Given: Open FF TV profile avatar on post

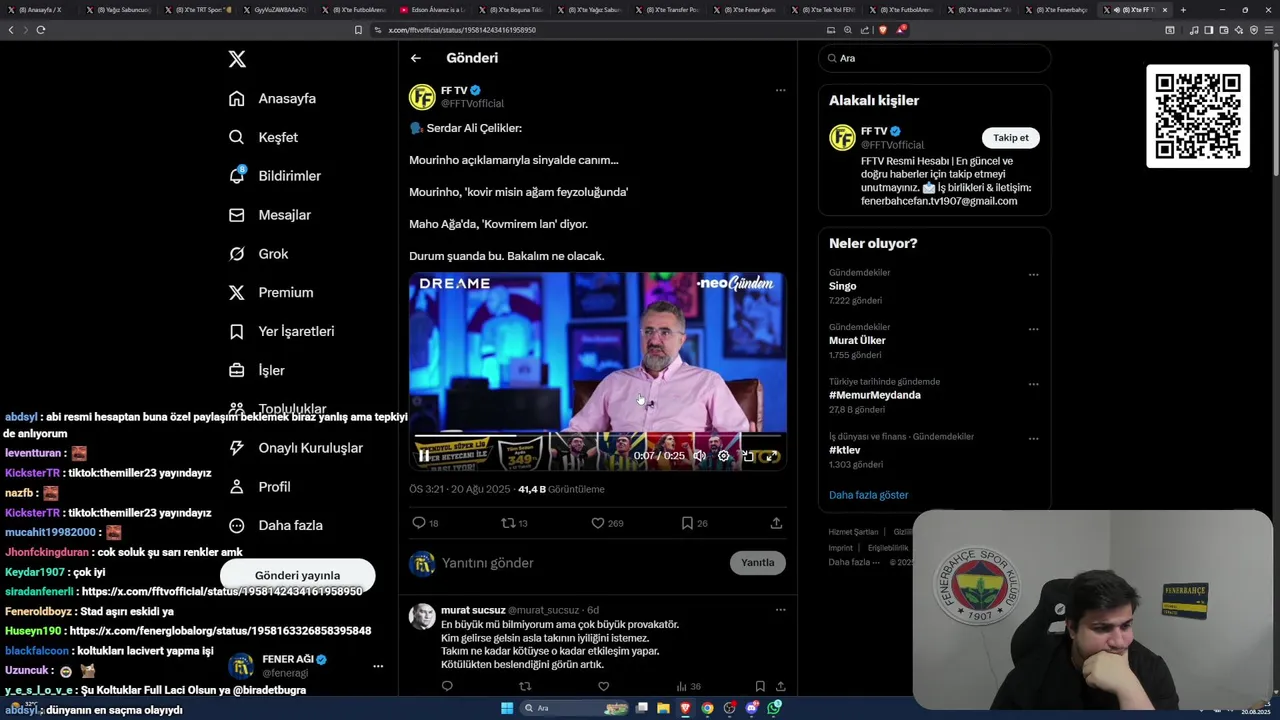Looking at the screenshot, I should [422, 97].
